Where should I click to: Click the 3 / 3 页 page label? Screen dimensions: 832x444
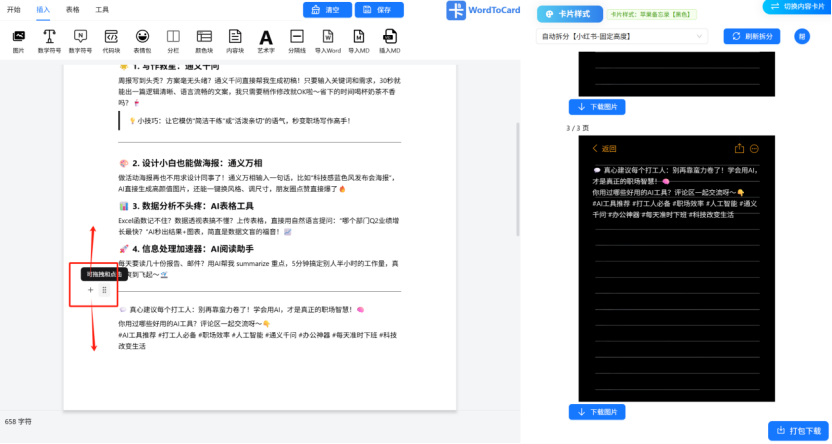pos(577,128)
